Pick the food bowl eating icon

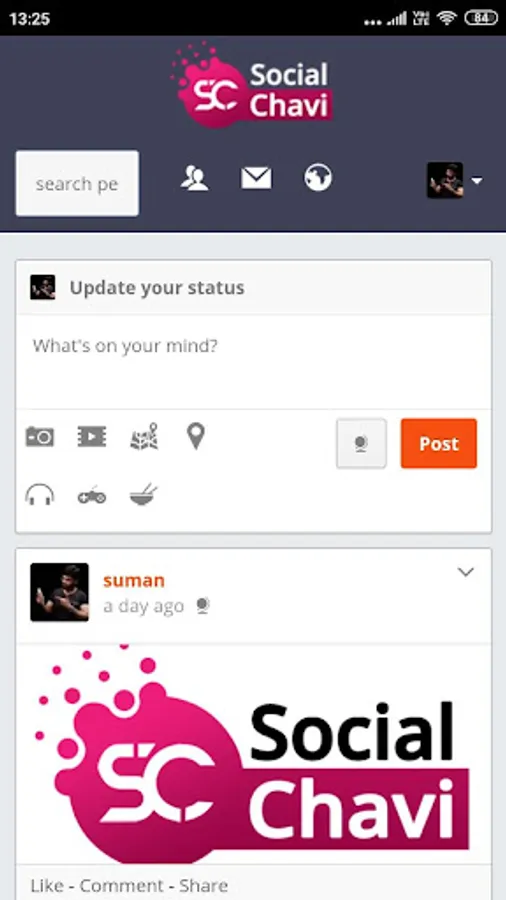pyautogui.click(x=143, y=495)
